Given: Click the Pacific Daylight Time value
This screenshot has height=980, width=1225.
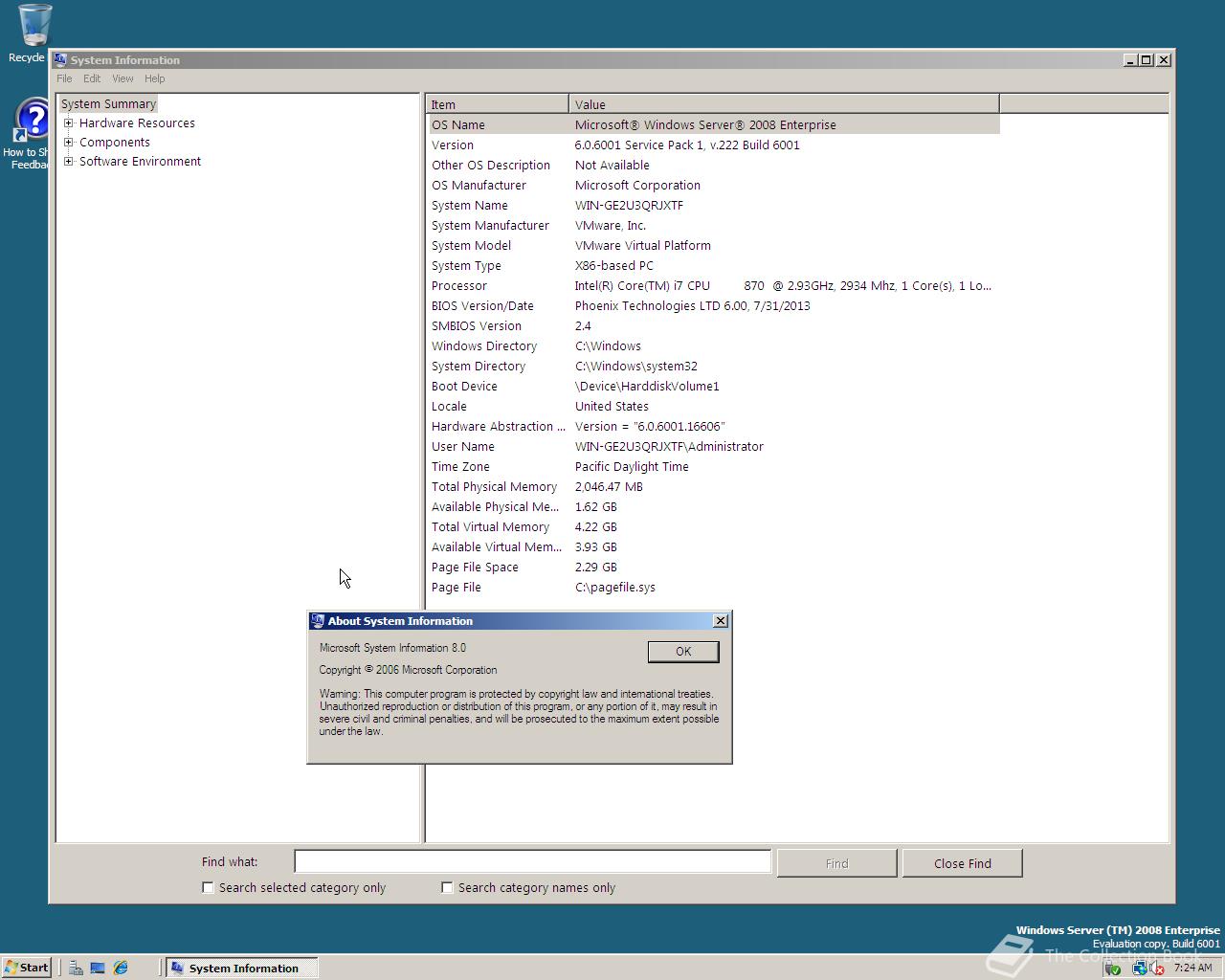Looking at the screenshot, I should click(x=632, y=466).
